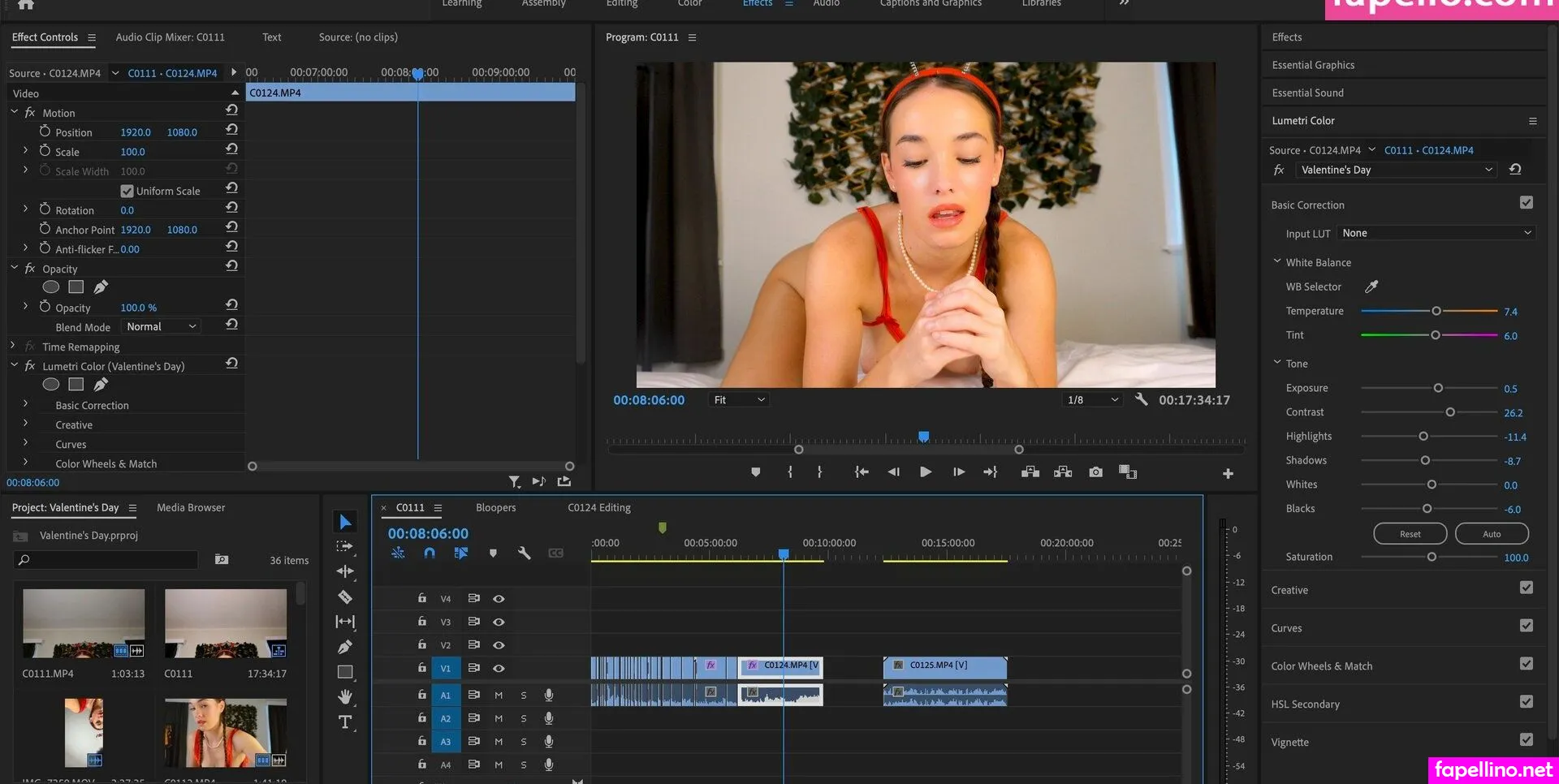Open the Bloopers sequence tab
Screen dimensions: 1559x784
click(495, 507)
